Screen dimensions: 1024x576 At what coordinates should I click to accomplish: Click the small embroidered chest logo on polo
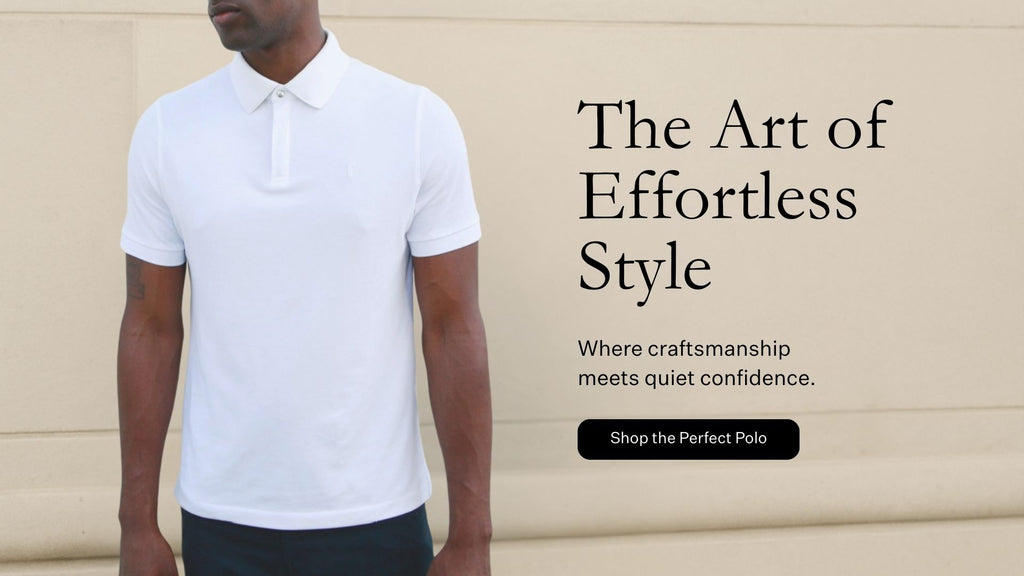pos(351,171)
